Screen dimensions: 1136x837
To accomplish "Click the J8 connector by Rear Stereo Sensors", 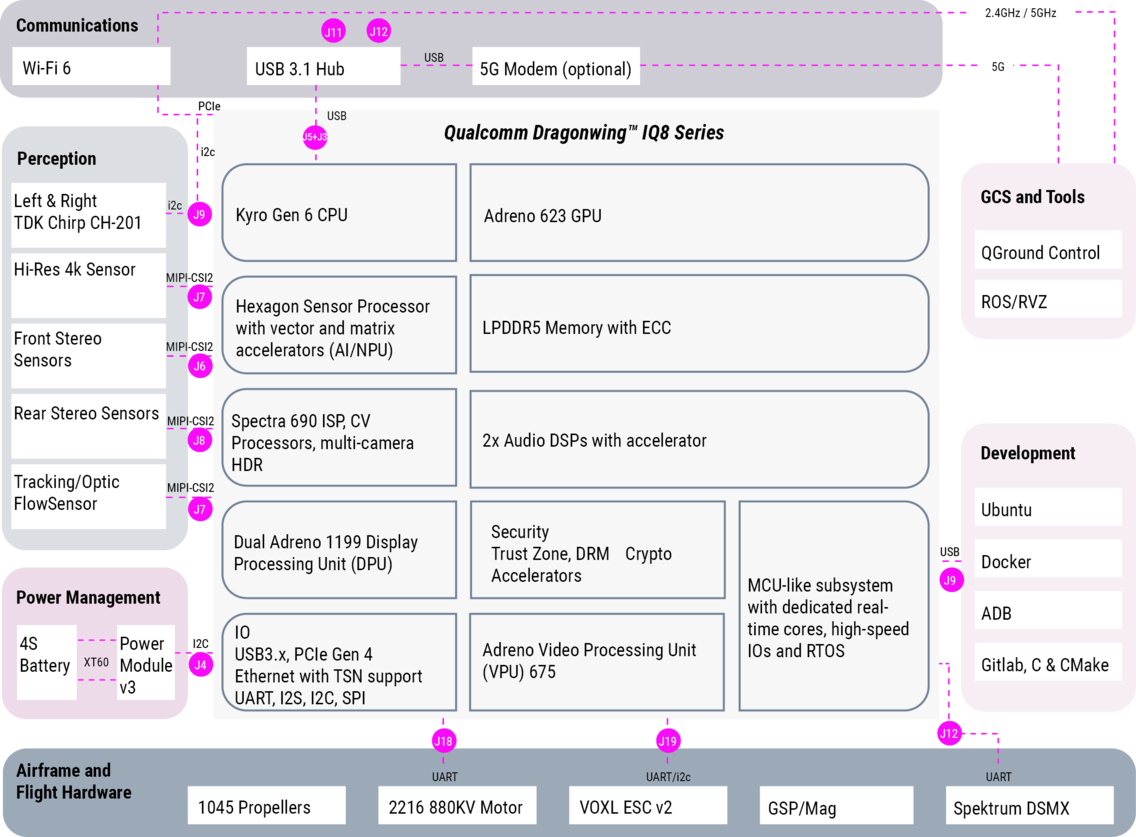I will 200,440.
